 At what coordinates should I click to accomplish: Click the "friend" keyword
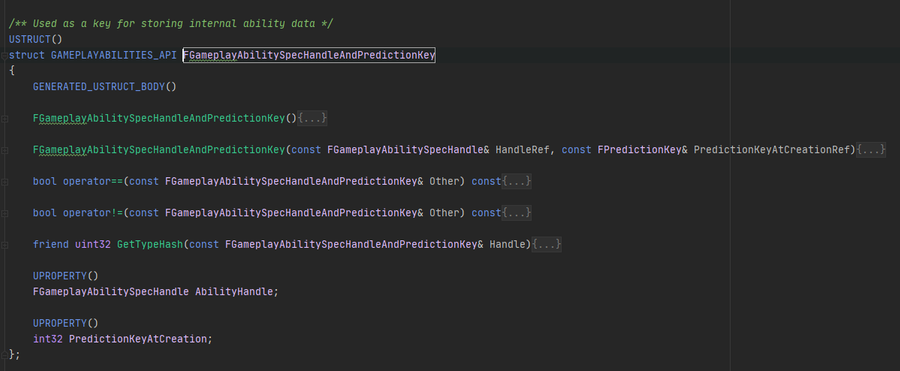click(51, 245)
